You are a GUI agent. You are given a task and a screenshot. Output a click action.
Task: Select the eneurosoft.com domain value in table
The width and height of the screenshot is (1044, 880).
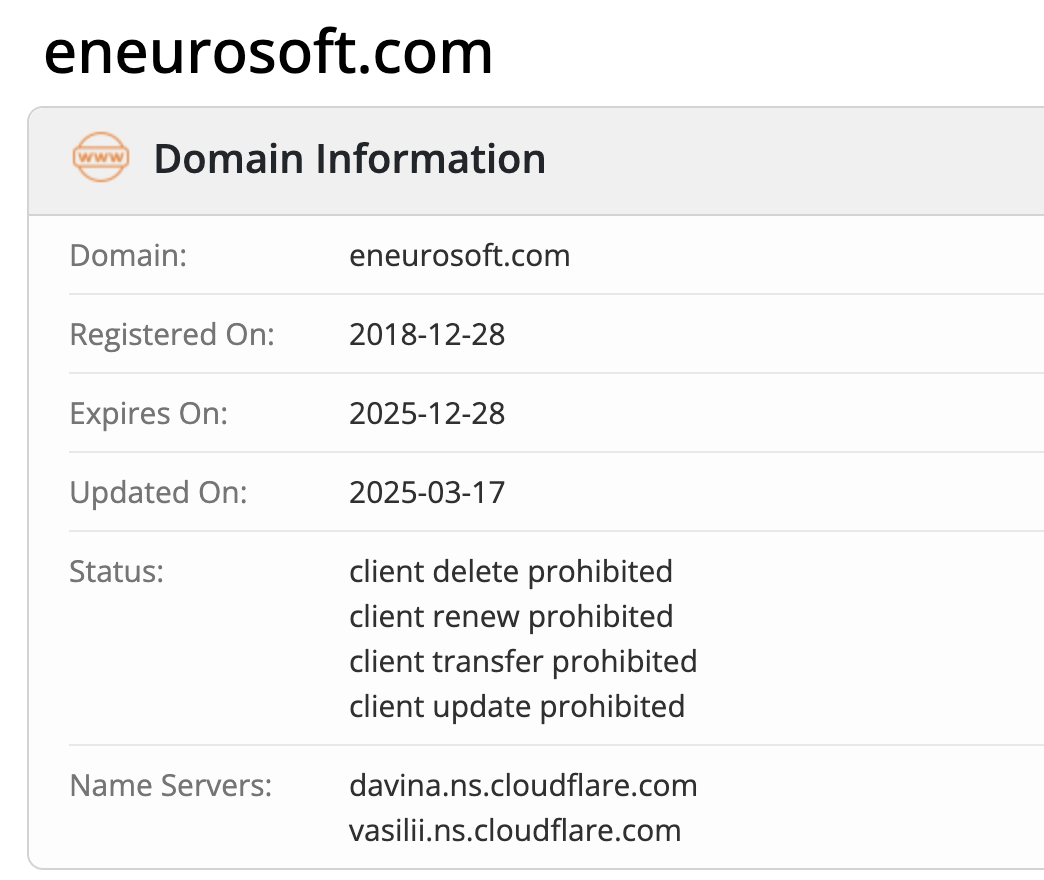pos(459,256)
